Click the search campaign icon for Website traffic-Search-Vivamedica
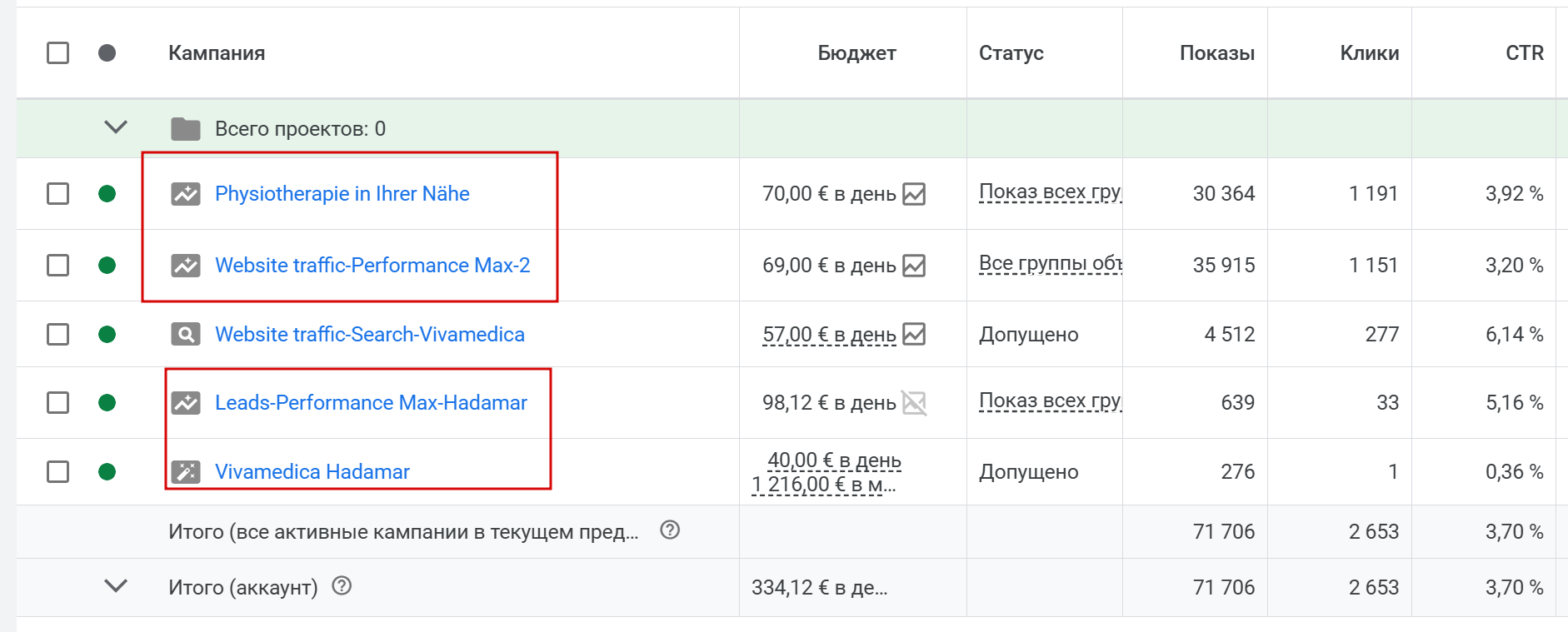 [x=186, y=335]
